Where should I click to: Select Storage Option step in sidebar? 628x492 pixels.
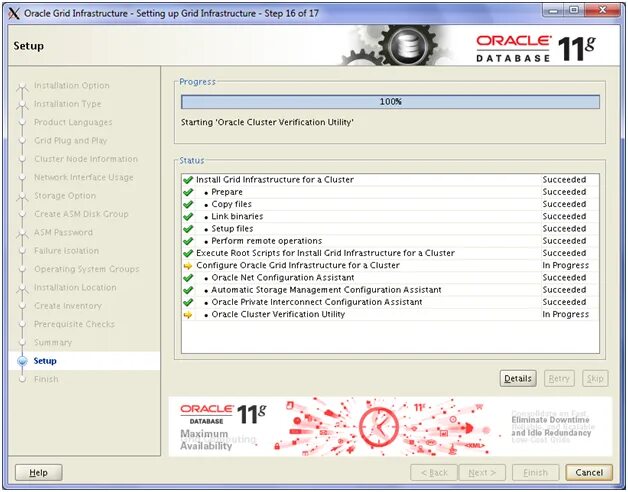[65, 196]
